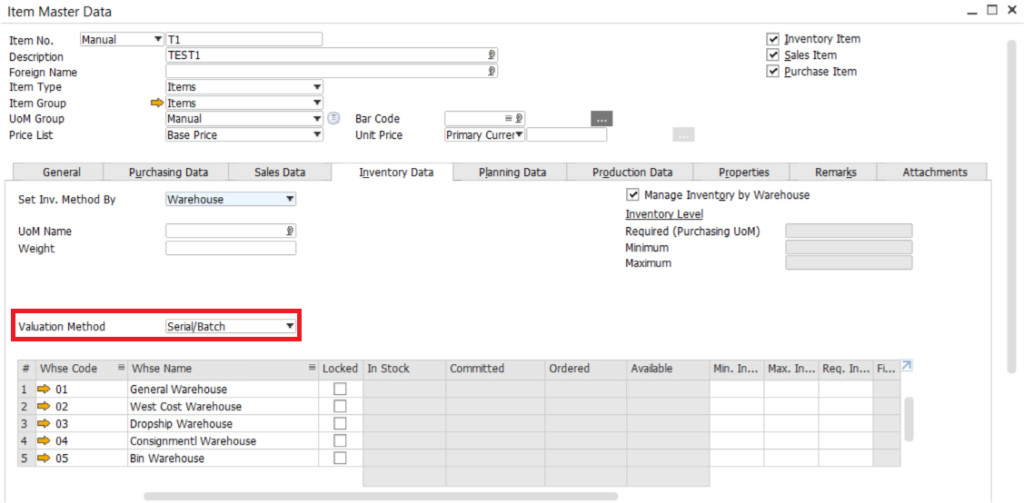Click Whse Code column menu icon
The height and width of the screenshot is (503, 1024).
click(x=121, y=368)
